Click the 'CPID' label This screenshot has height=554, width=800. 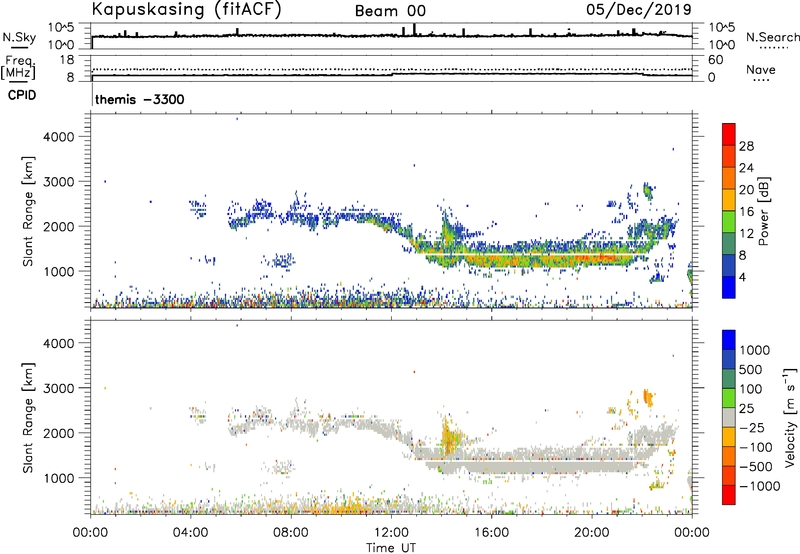point(22,95)
